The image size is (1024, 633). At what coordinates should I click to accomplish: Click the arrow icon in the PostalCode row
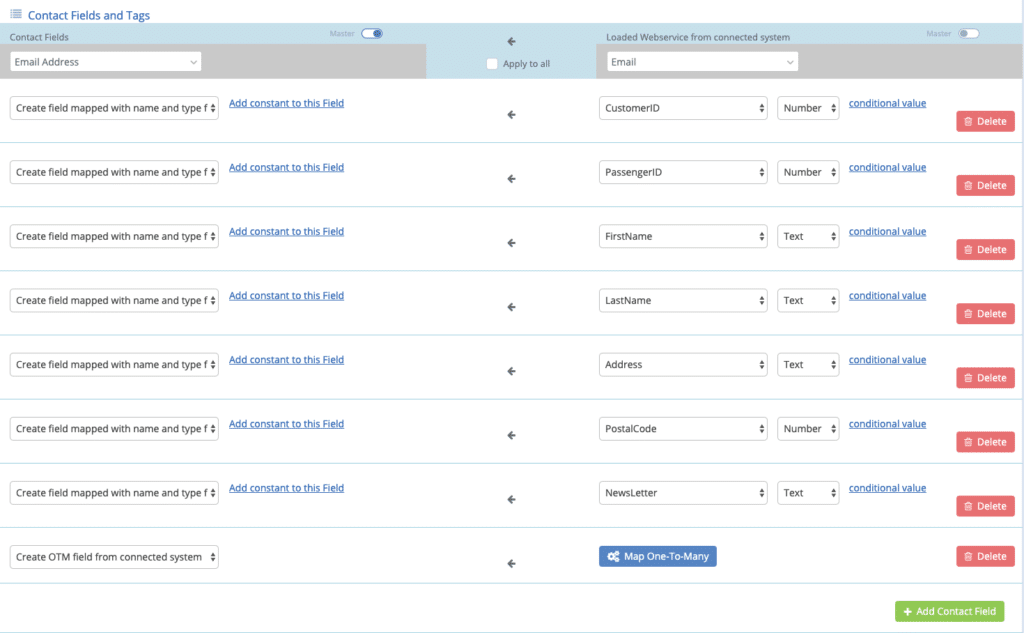click(511, 435)
